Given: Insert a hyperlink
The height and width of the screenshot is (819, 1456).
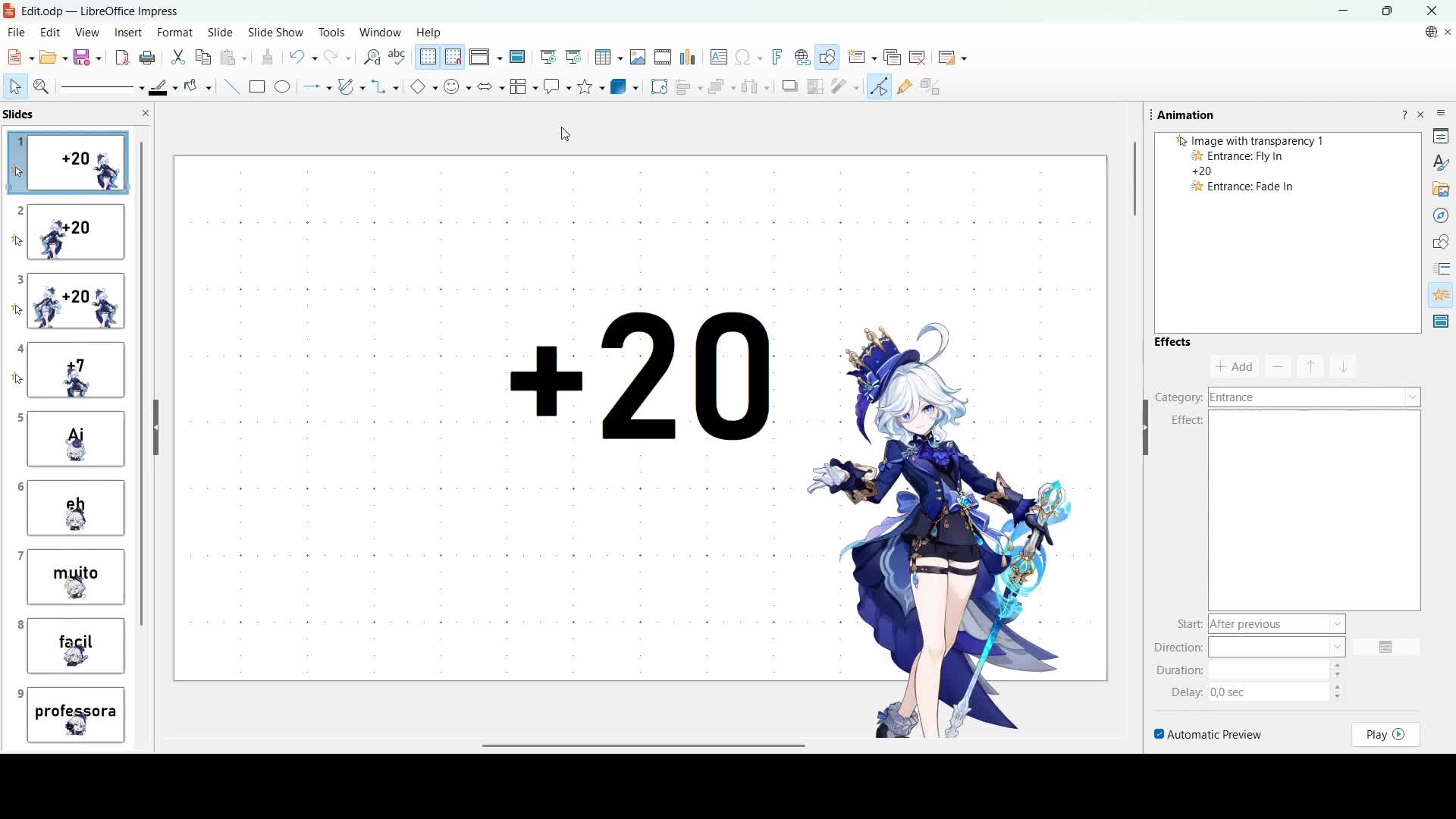Looking at the screenshot, I should (803, 58).
